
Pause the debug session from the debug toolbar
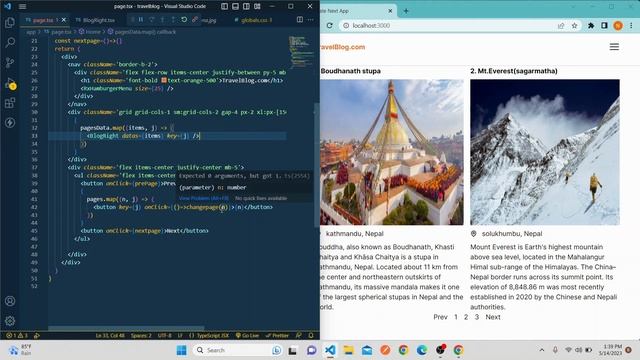pyautogui.click(x=141, y=20)
